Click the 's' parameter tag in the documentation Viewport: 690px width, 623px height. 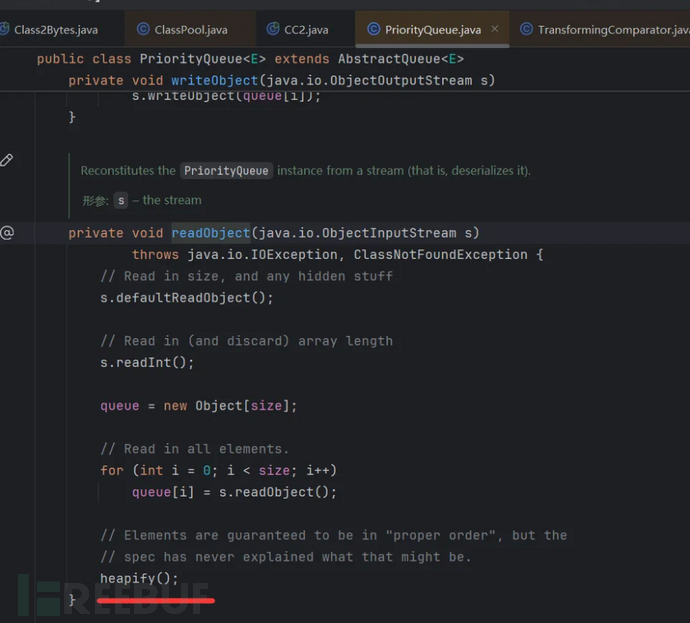coord(121,200)
